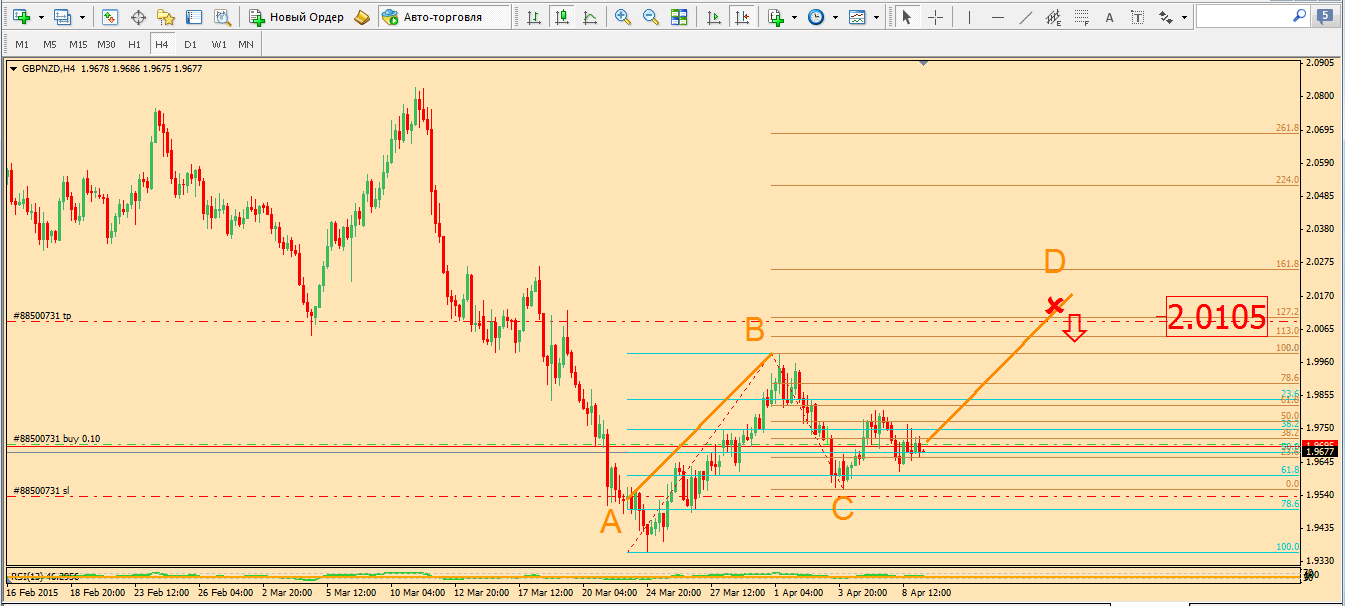Click the RSI(13) indicator label

coord(45,576)
